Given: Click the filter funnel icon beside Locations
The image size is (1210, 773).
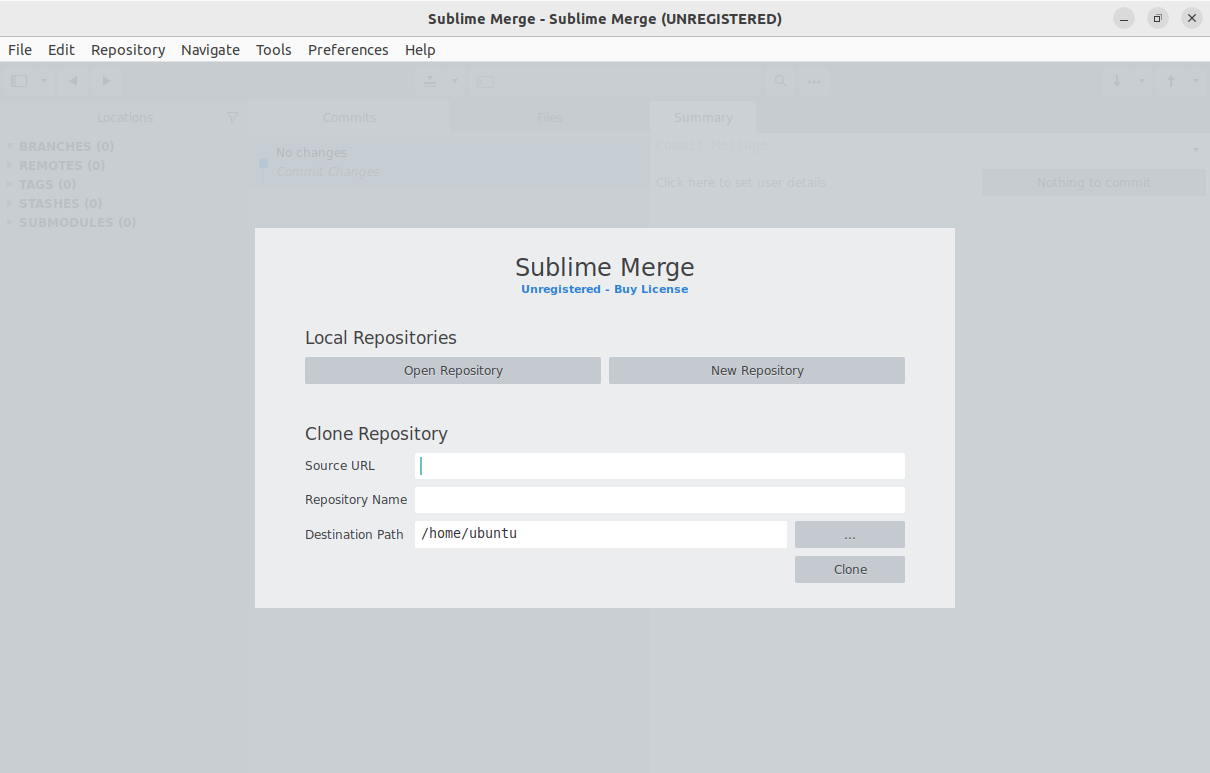Looking at the screenshot, I should 233,118.
